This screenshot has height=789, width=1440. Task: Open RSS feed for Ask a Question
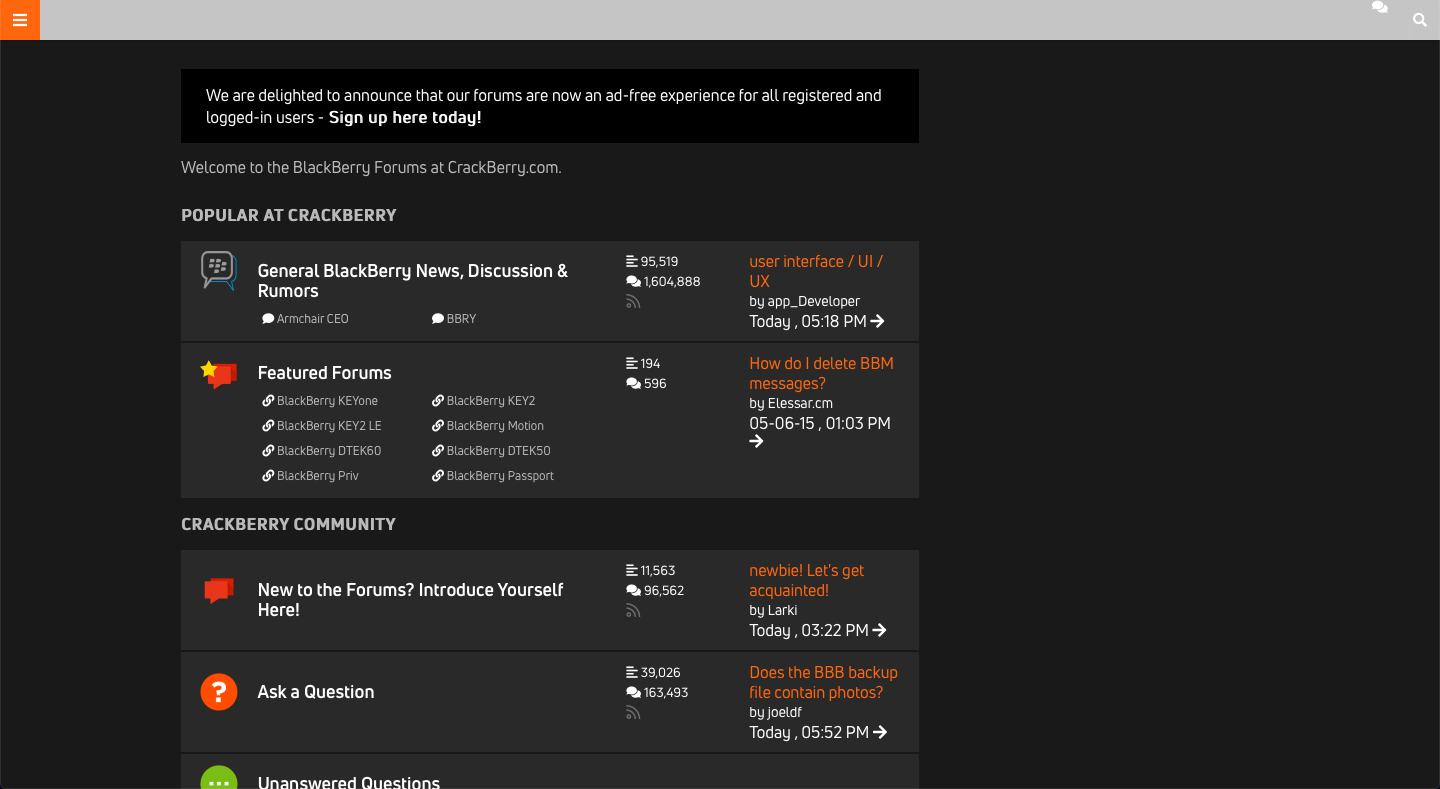coord(633,713)
